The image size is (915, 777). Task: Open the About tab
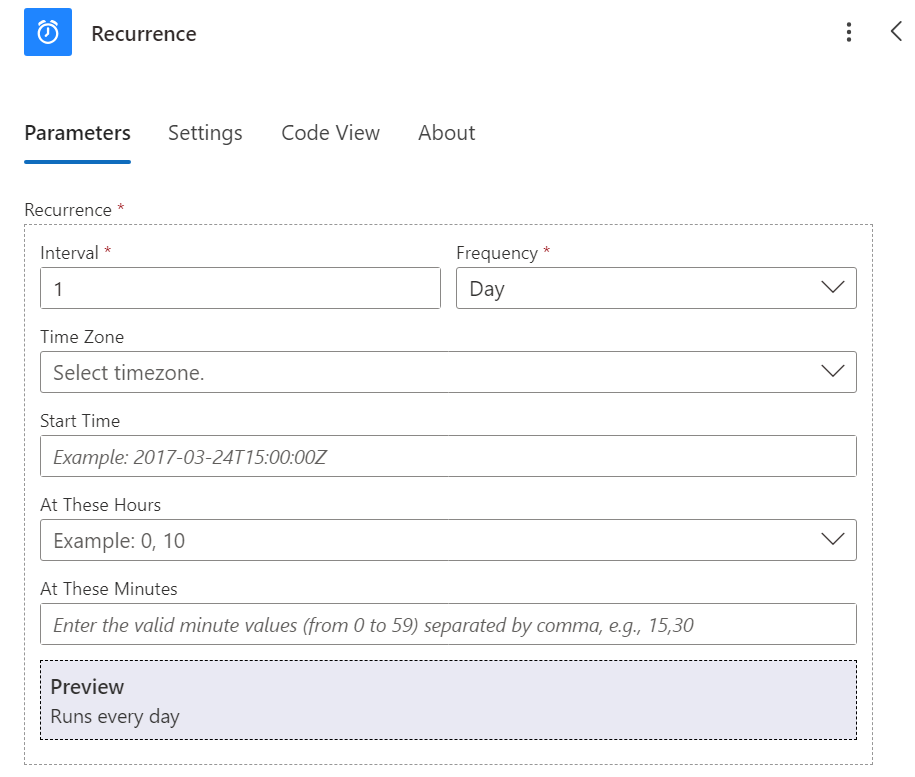click(x=446, y=133)
